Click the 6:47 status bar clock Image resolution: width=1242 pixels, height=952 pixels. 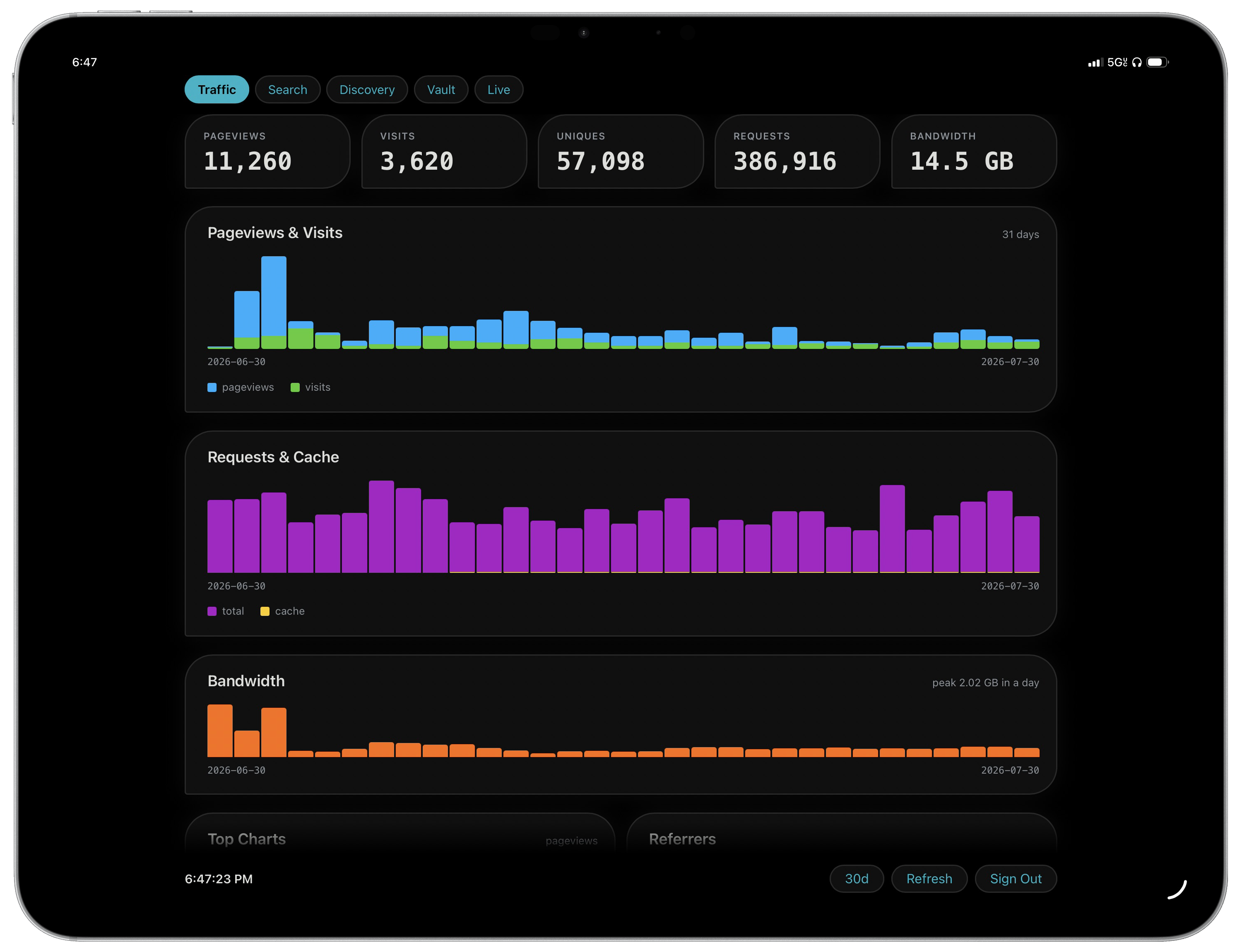[x=84, y=63]
